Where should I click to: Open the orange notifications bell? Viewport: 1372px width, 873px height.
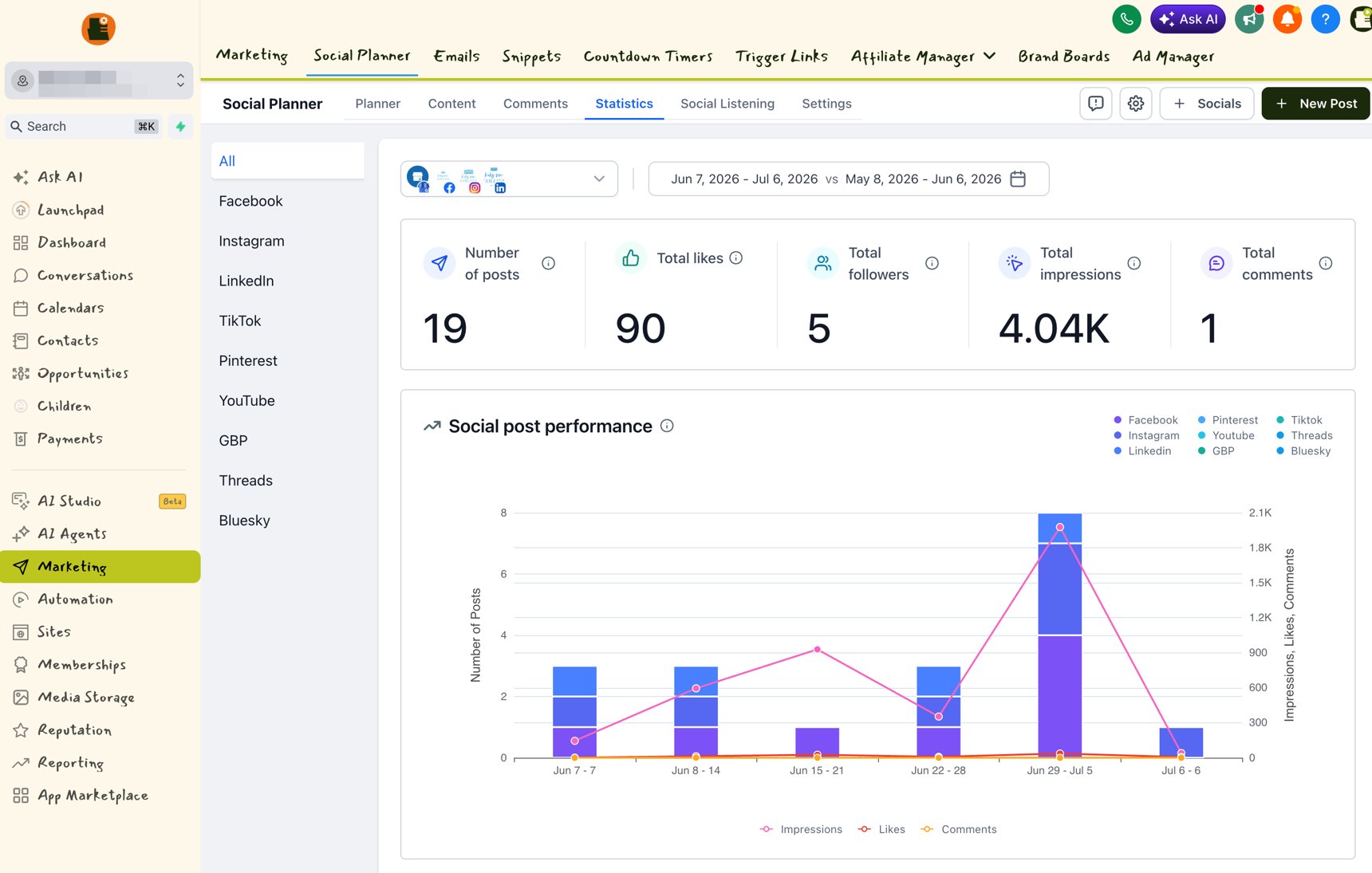coord(1287,19)
